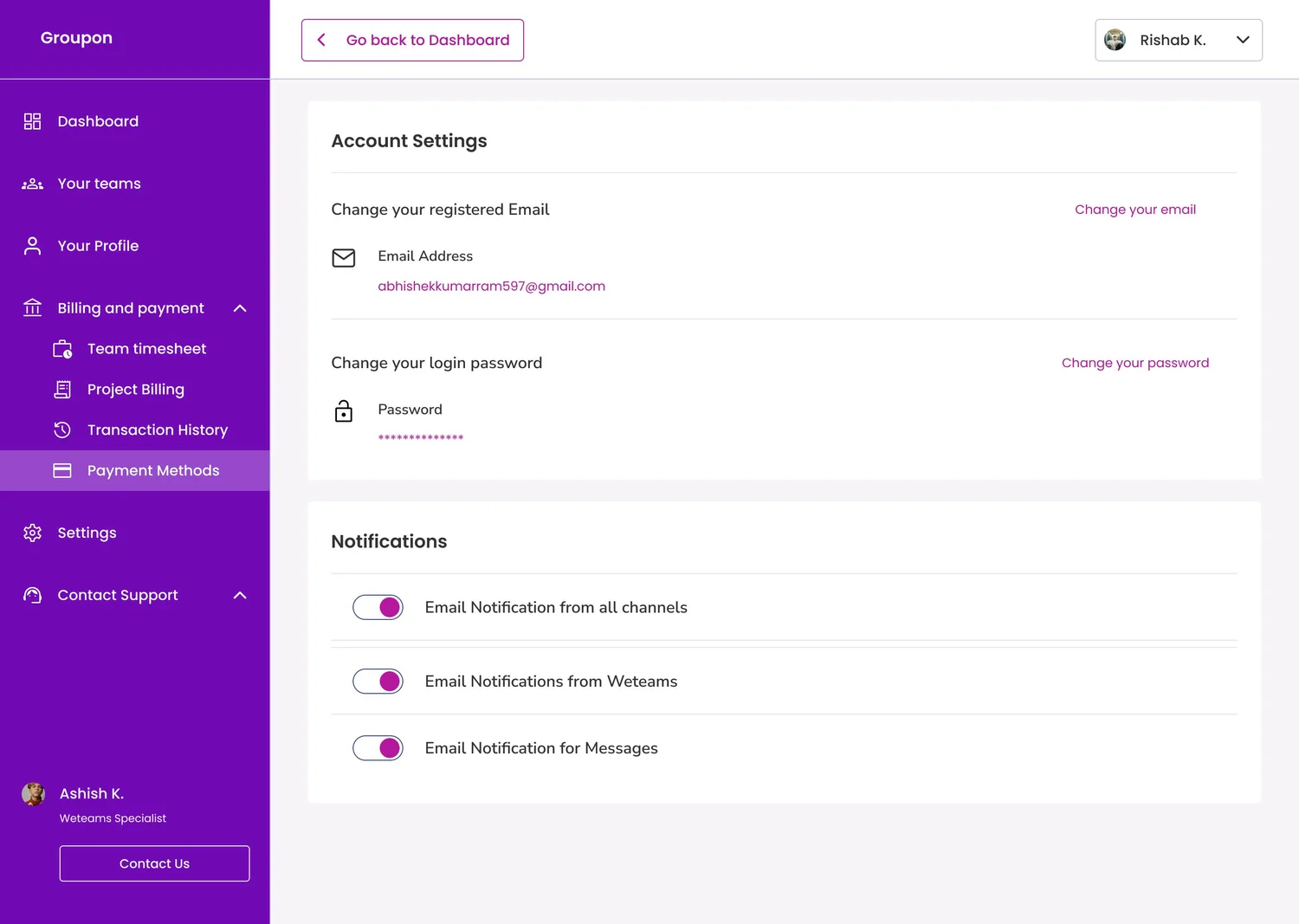Image resolution: width=1299 pixels, height=924 pixels.
Task: Click the lock icon beside Password
Action: coord(344,411)
